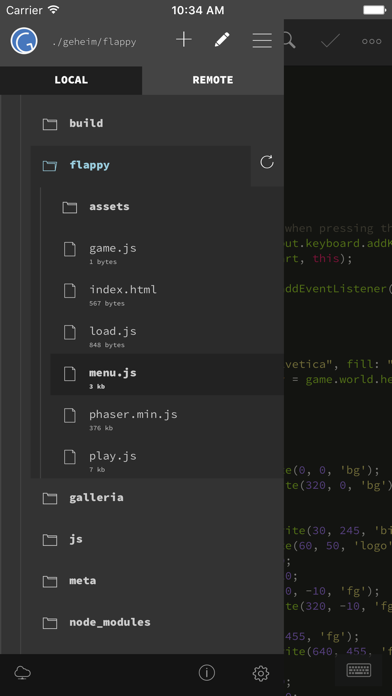Open load.js file

tap(113, 332)
